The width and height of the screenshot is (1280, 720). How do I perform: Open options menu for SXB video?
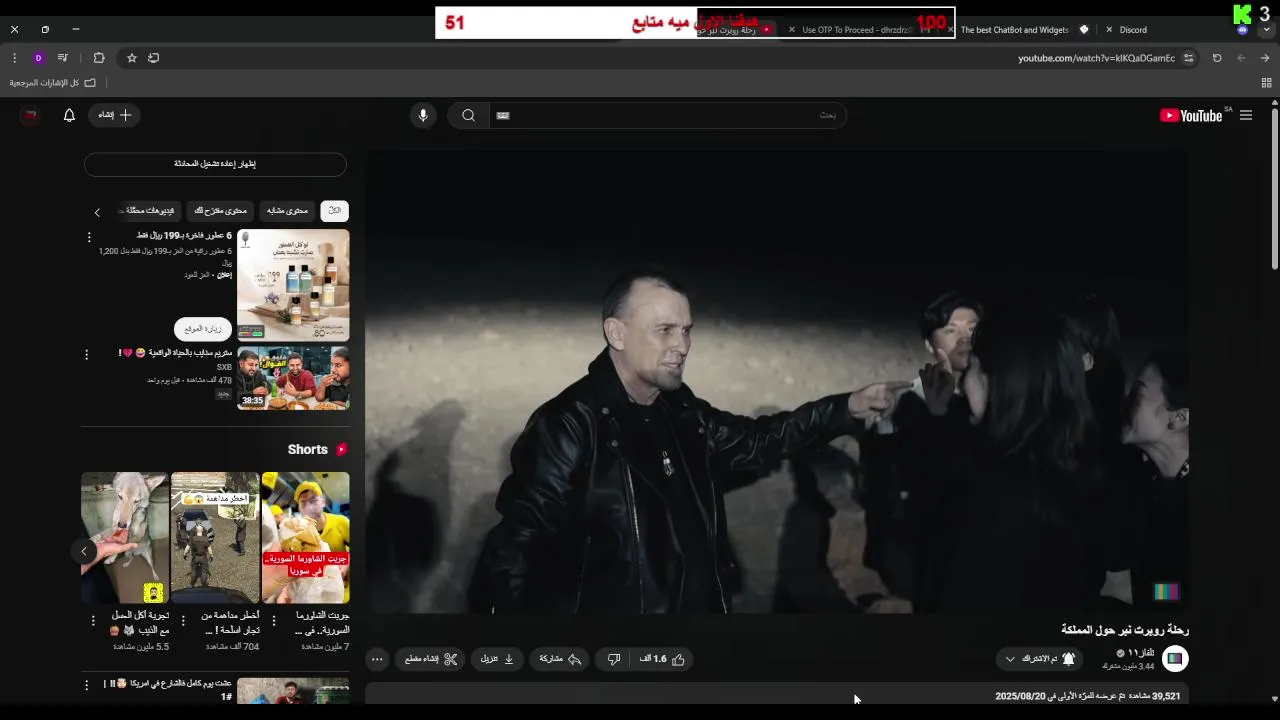point(86,355)
